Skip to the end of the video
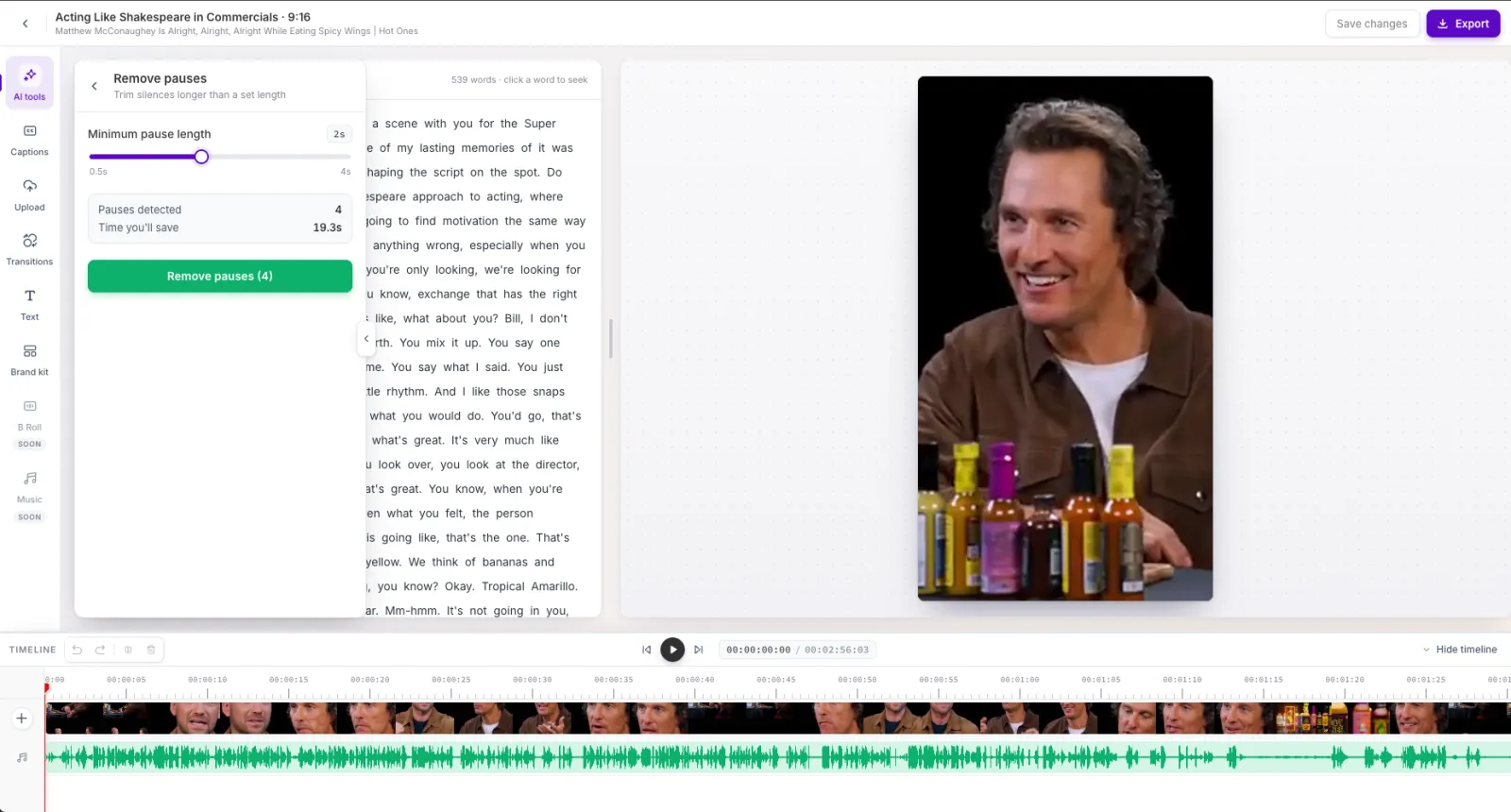The height and width of the screenshot is (812, 1511). pos(699,650)
